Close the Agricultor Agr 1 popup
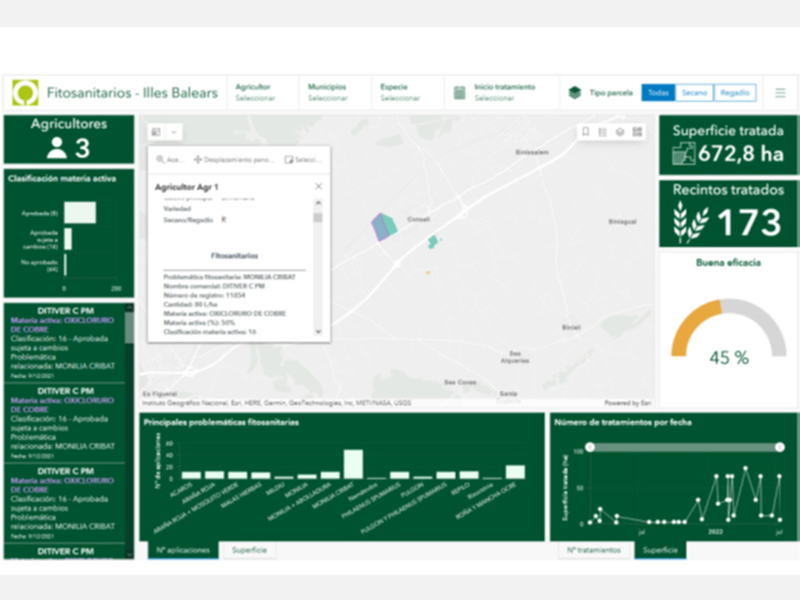Screen dimensions: 800x600 (x=319, y=186)
